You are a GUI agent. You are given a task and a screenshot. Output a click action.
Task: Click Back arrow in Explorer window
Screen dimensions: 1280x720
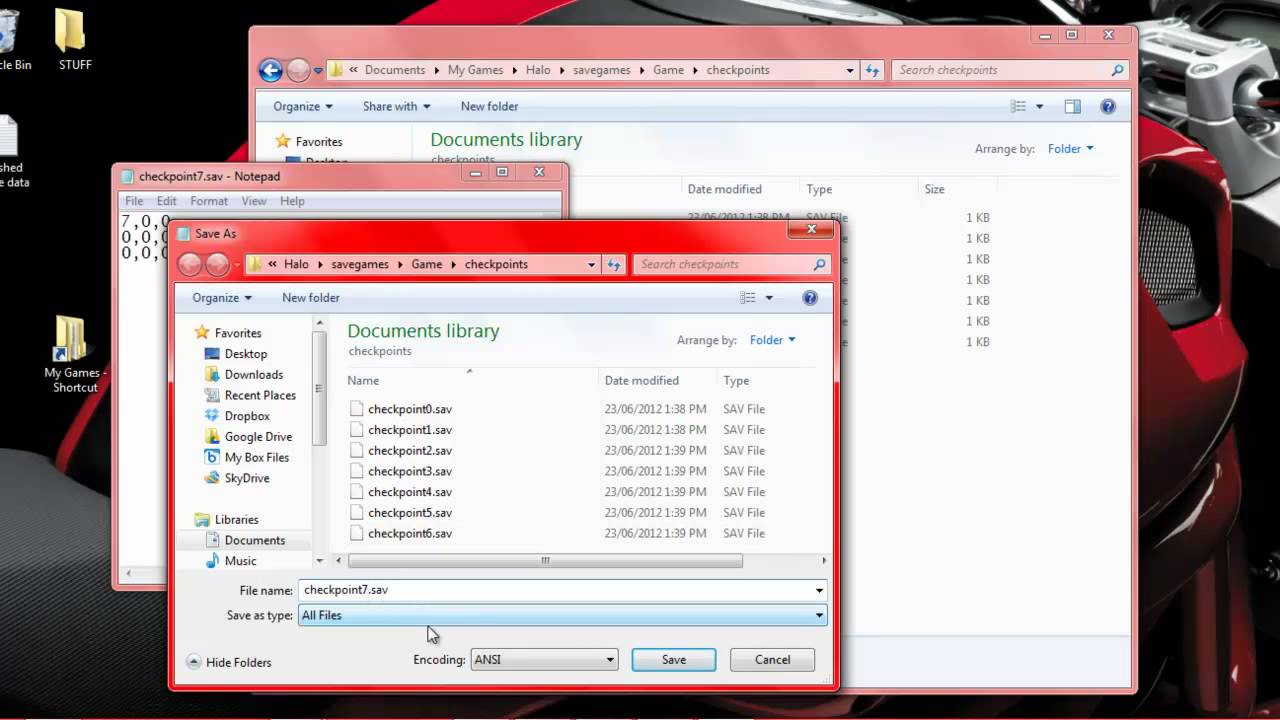270,70
